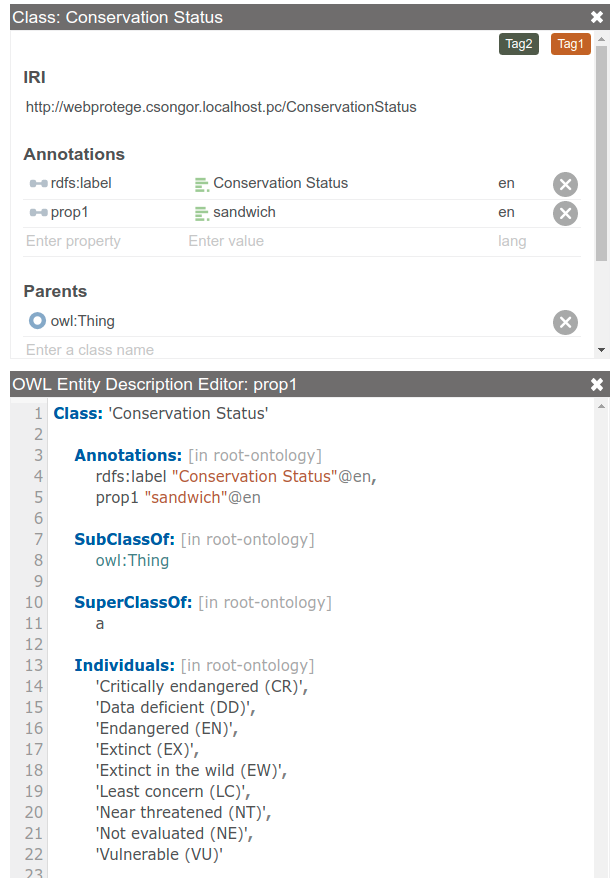This screenshot has height=878, width=616.
Task: Click the literal value icon before Conservation Status
Action: coord(203,184)
